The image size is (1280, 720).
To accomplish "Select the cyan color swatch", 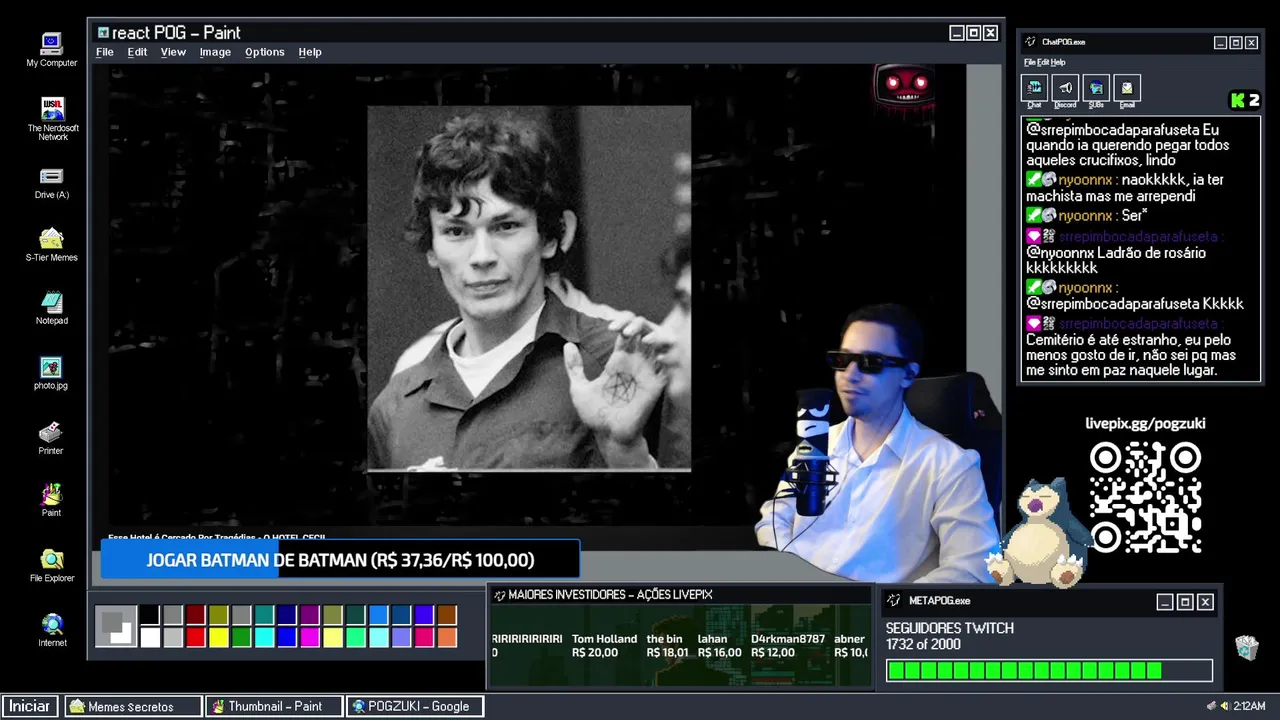I will click(x=264, y=637).
